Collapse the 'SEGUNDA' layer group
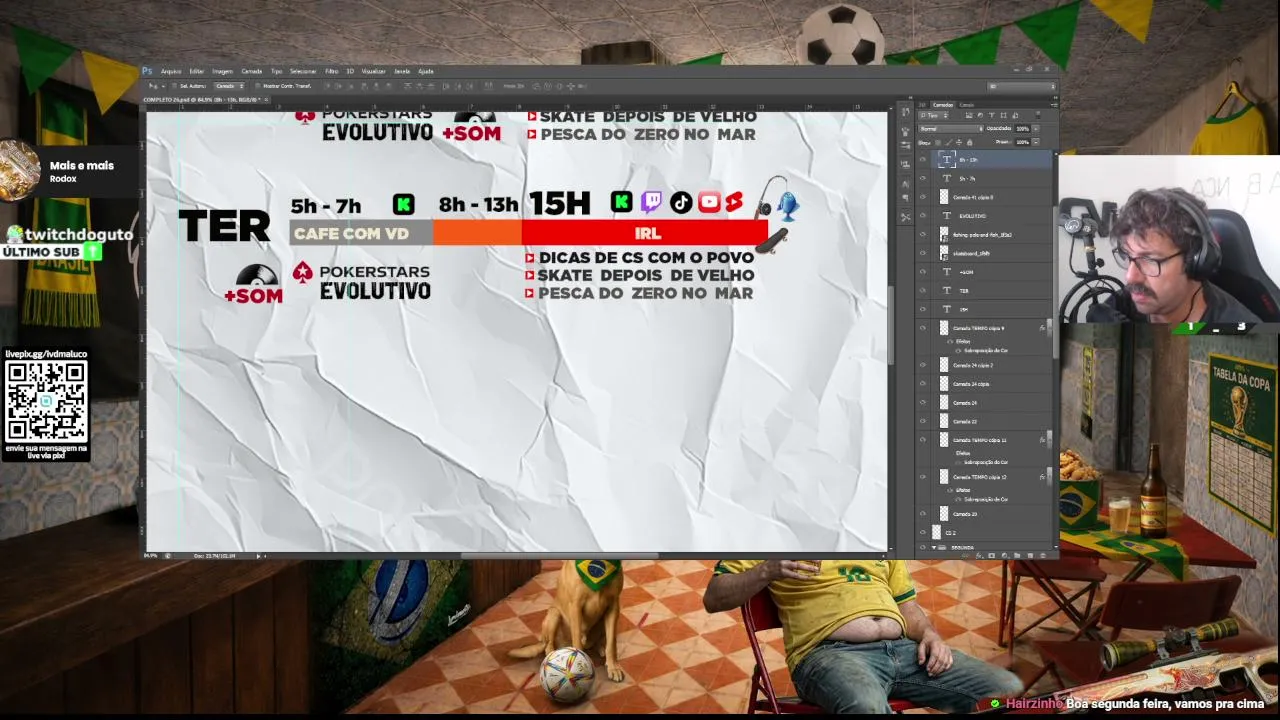 [x=934, y=548]
